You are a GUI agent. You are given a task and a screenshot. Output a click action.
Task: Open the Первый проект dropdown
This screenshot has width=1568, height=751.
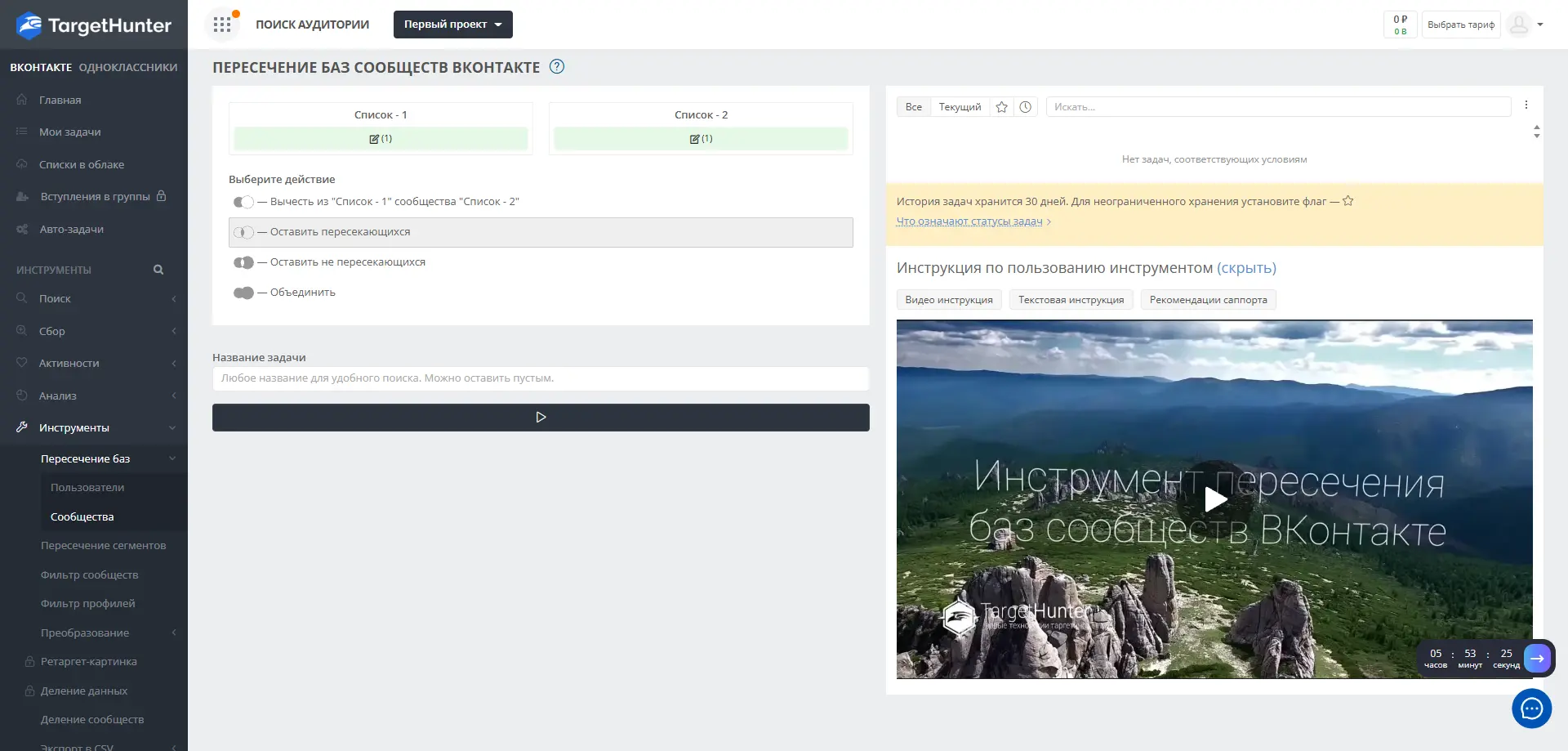click(x=453, y=25)
